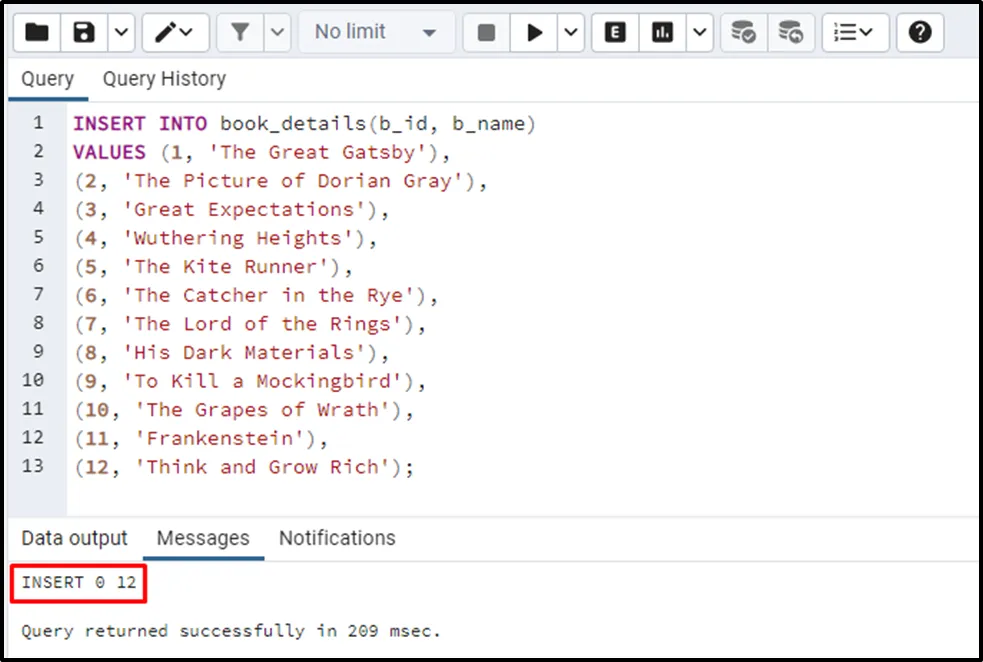The image size is (983, 662).
Task: Click the Rollback transaction icon
Action: (790, 33)
